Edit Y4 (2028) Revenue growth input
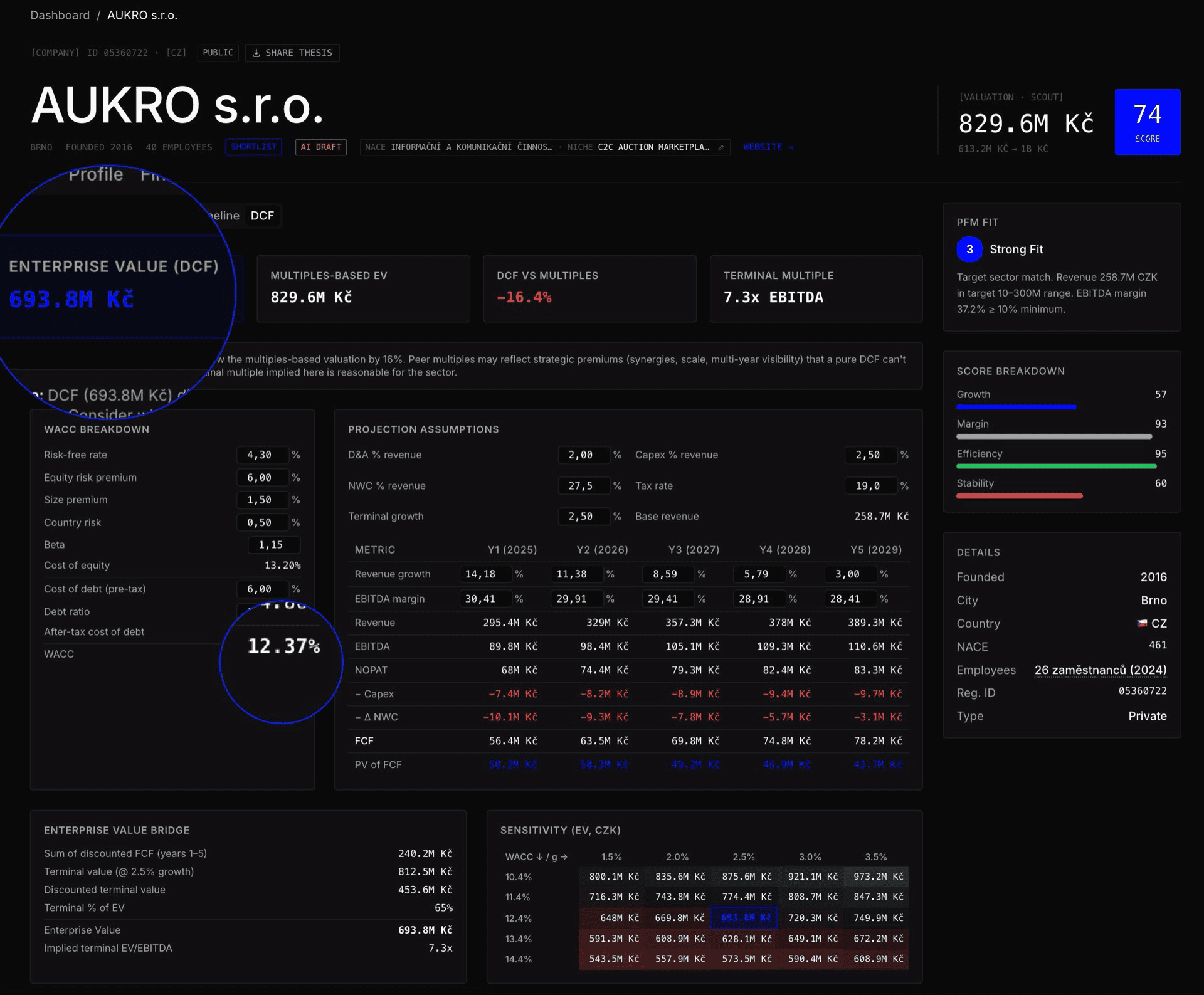This screenshot has height=995, width=1204. pos(759,574)
